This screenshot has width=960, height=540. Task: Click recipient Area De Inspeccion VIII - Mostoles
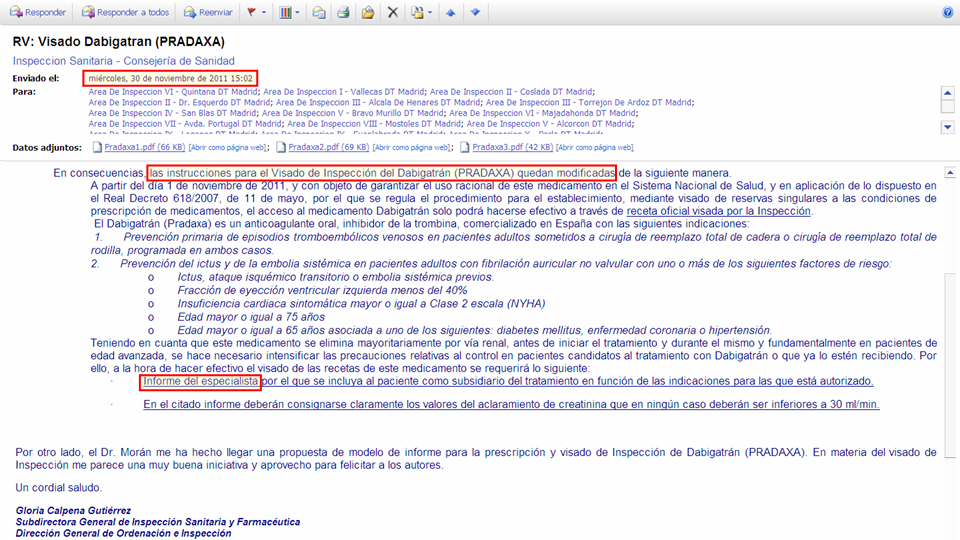(374, 124)
